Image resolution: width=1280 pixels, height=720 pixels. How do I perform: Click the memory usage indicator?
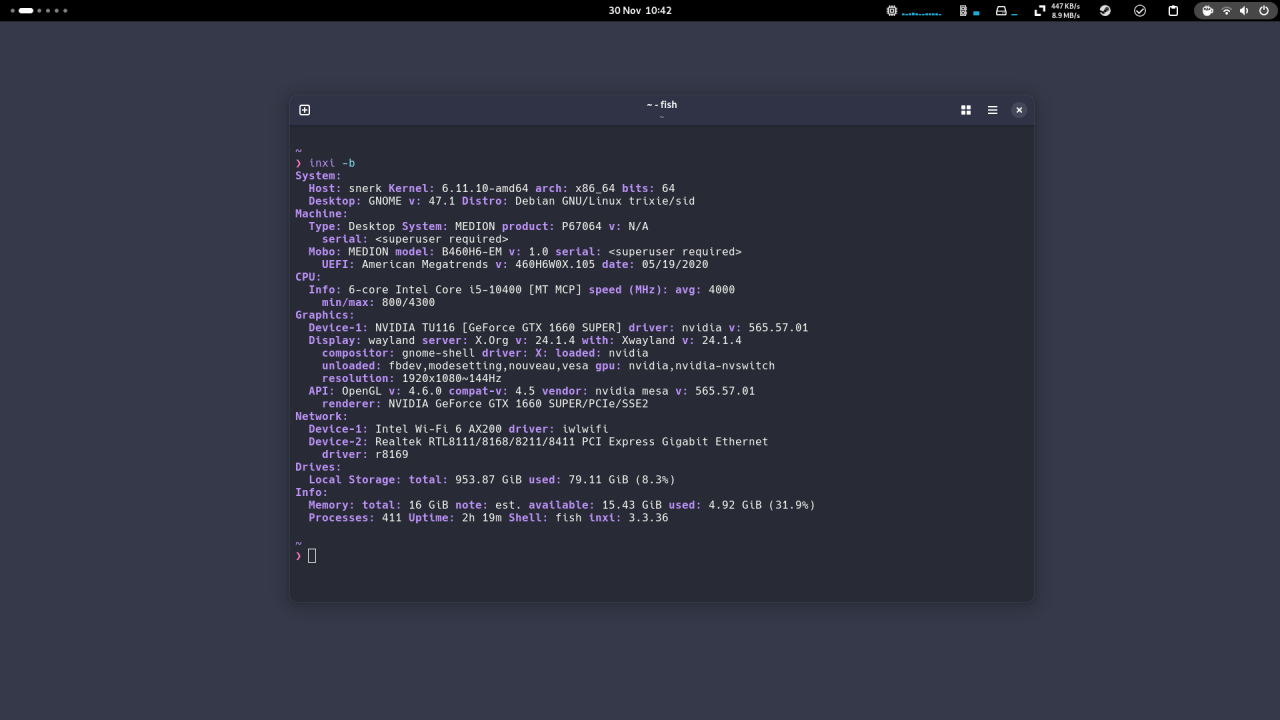point(963,11)
